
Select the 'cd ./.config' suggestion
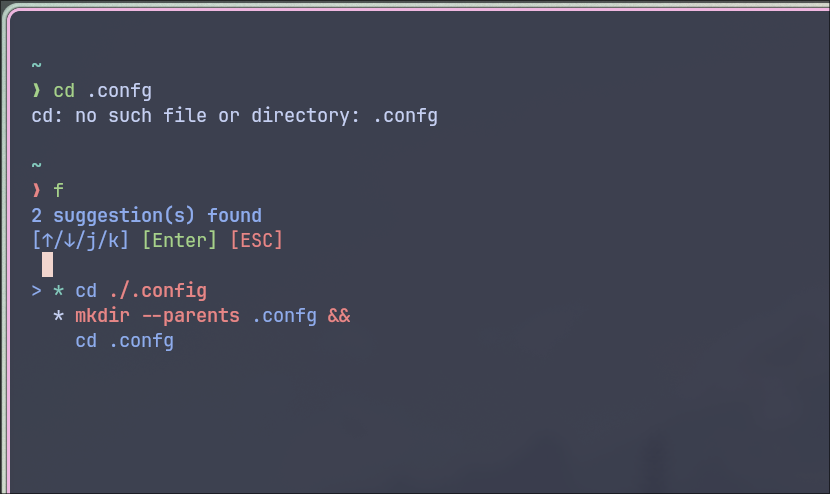point(141,291)
